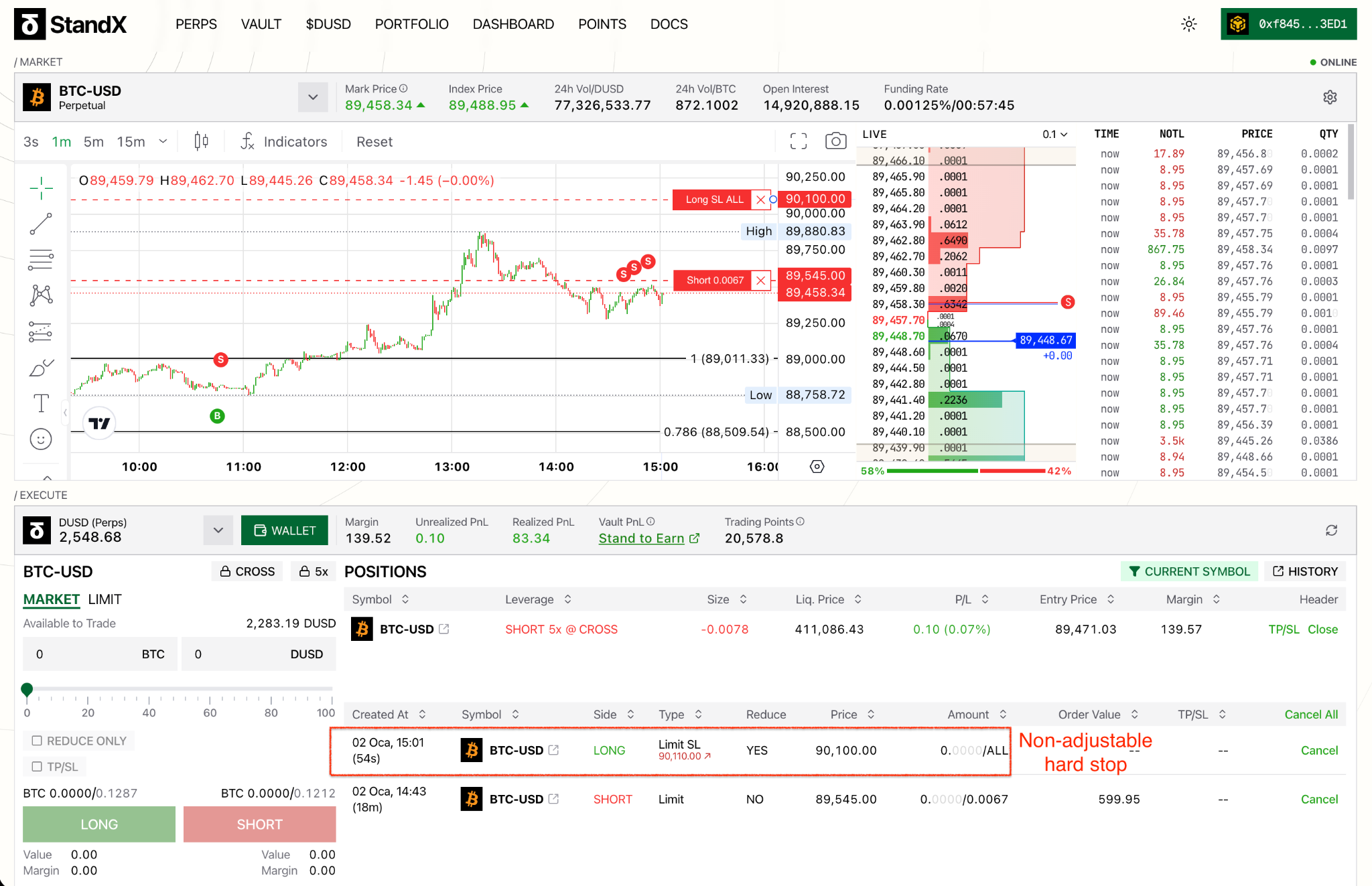Place a SHORT order
The image size is (1372, 886).
[x=260, y=824]
